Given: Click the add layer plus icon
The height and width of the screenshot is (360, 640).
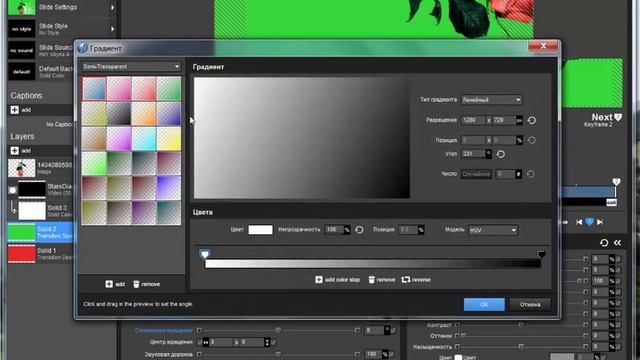Looking at the screenshot, I should point(15,151).
